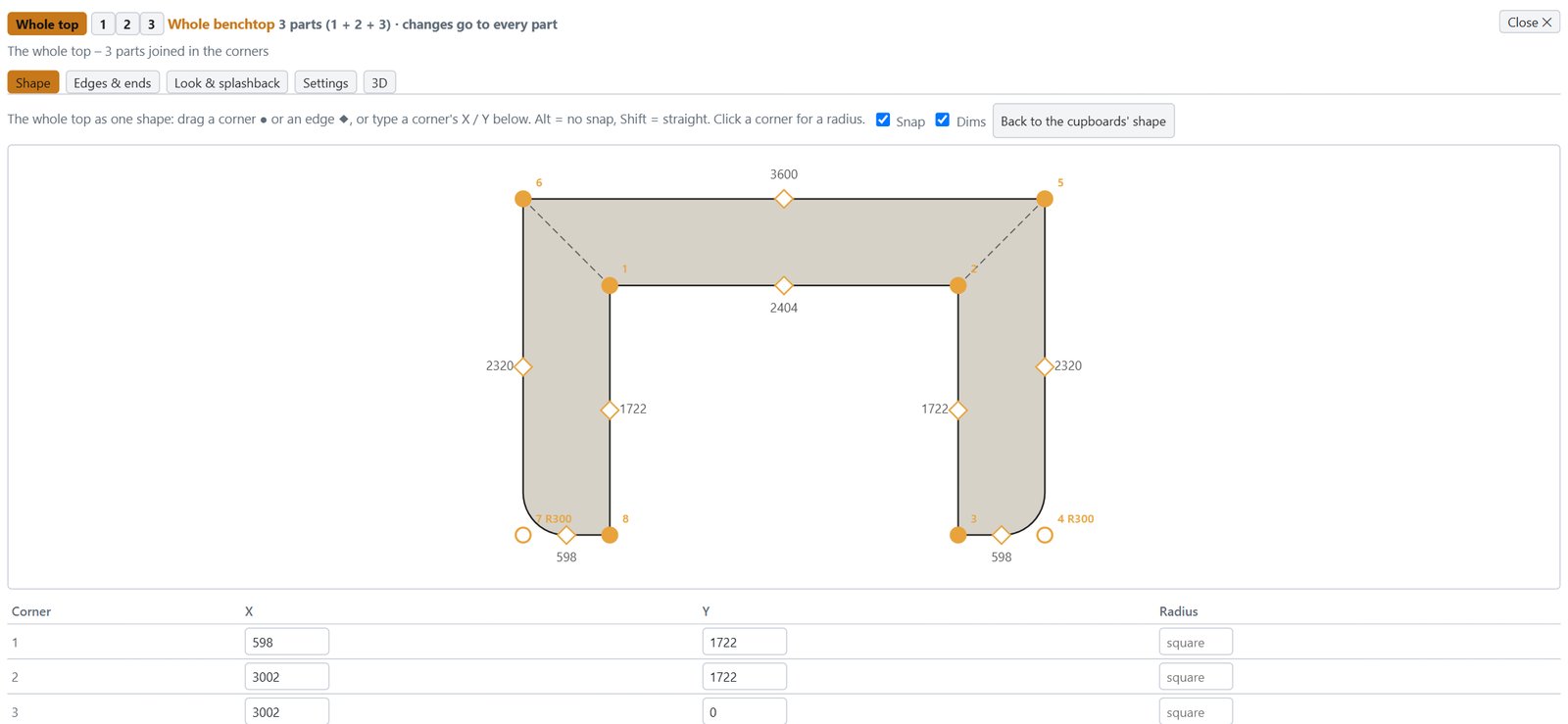
Task: Click the Corner column header
Action: pos(31,611)
